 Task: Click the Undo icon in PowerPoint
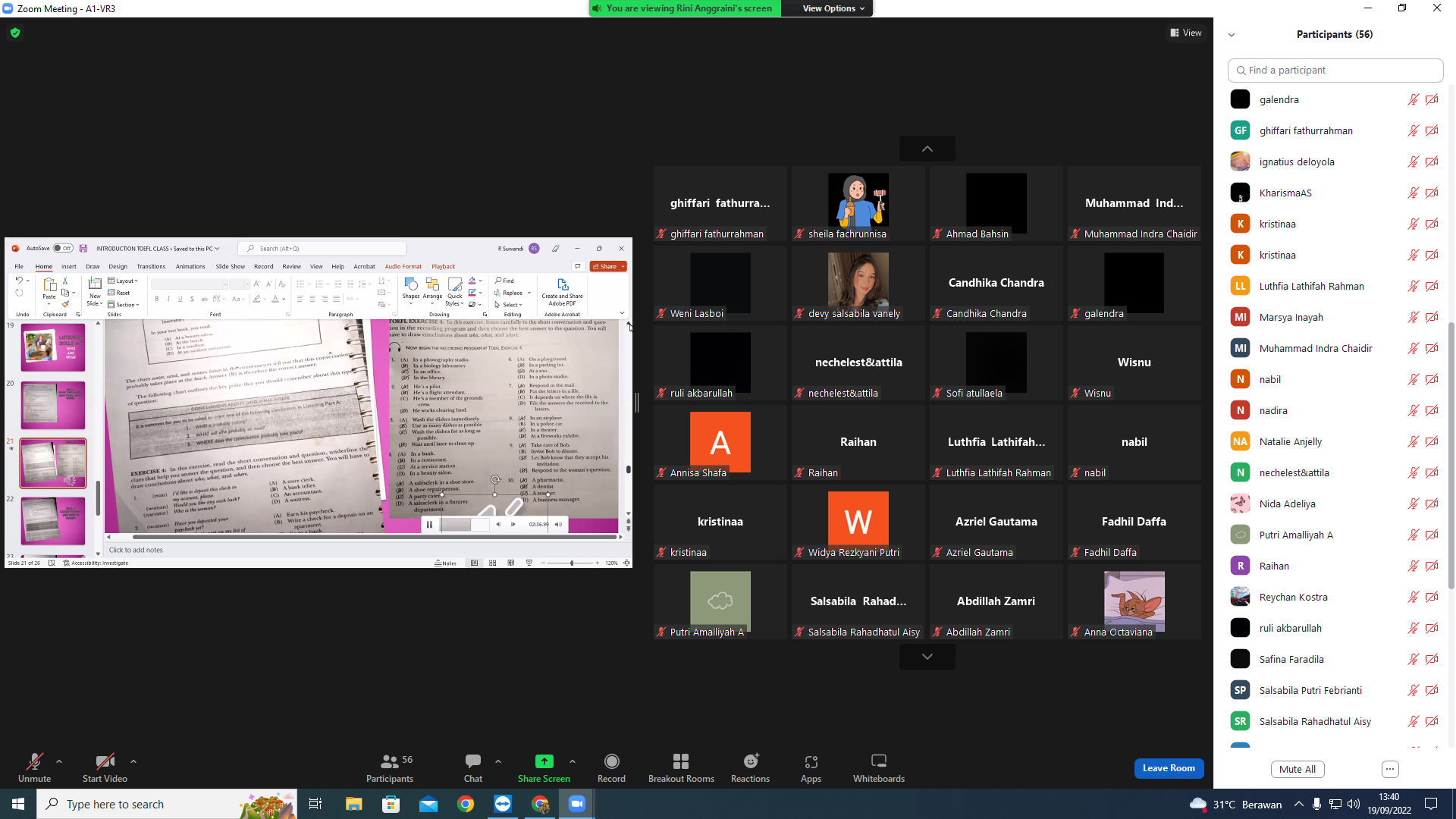tap(19, 281)
